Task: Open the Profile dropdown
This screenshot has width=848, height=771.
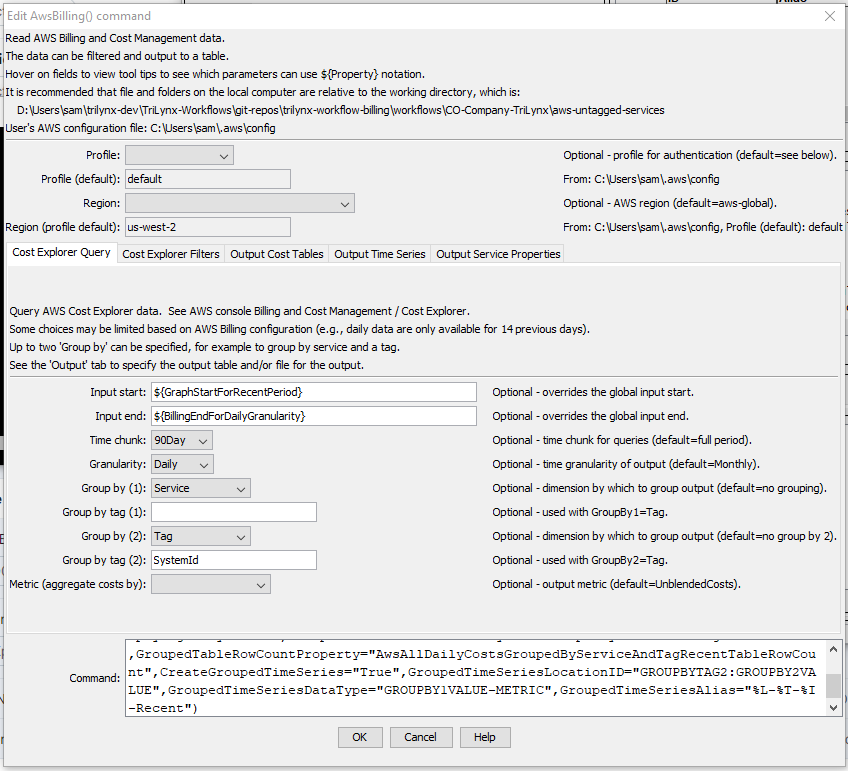Action: (179, 156)
